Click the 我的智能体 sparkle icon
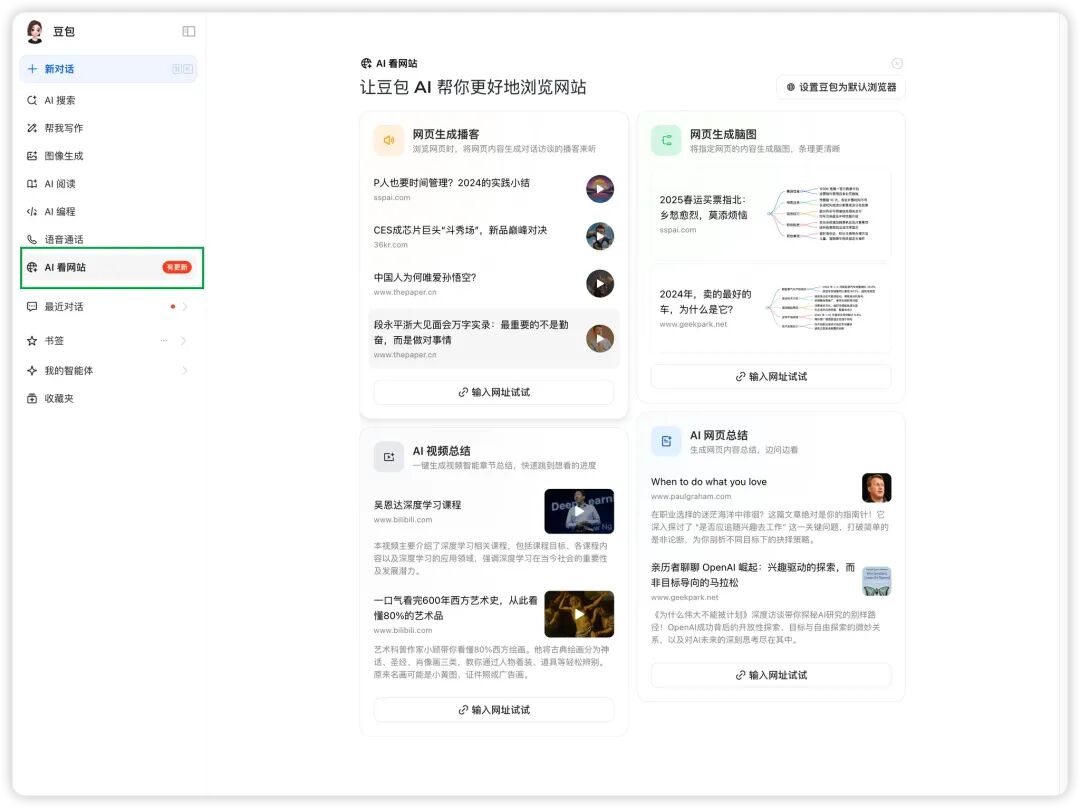This screenshot has height=808, width=1080. [32, 371]
